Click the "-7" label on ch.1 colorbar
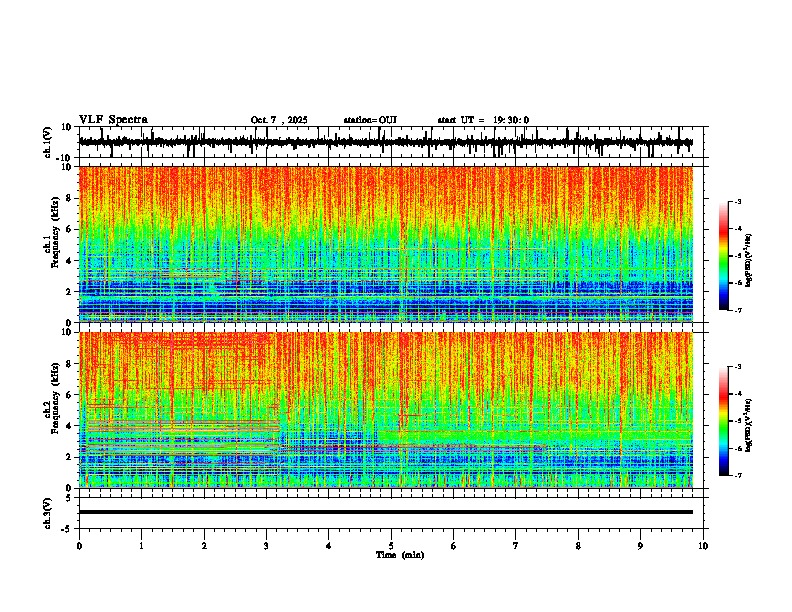 (x=737, y=310)
